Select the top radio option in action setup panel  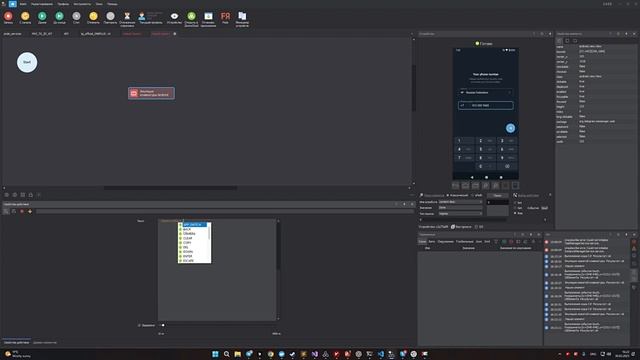515,202
